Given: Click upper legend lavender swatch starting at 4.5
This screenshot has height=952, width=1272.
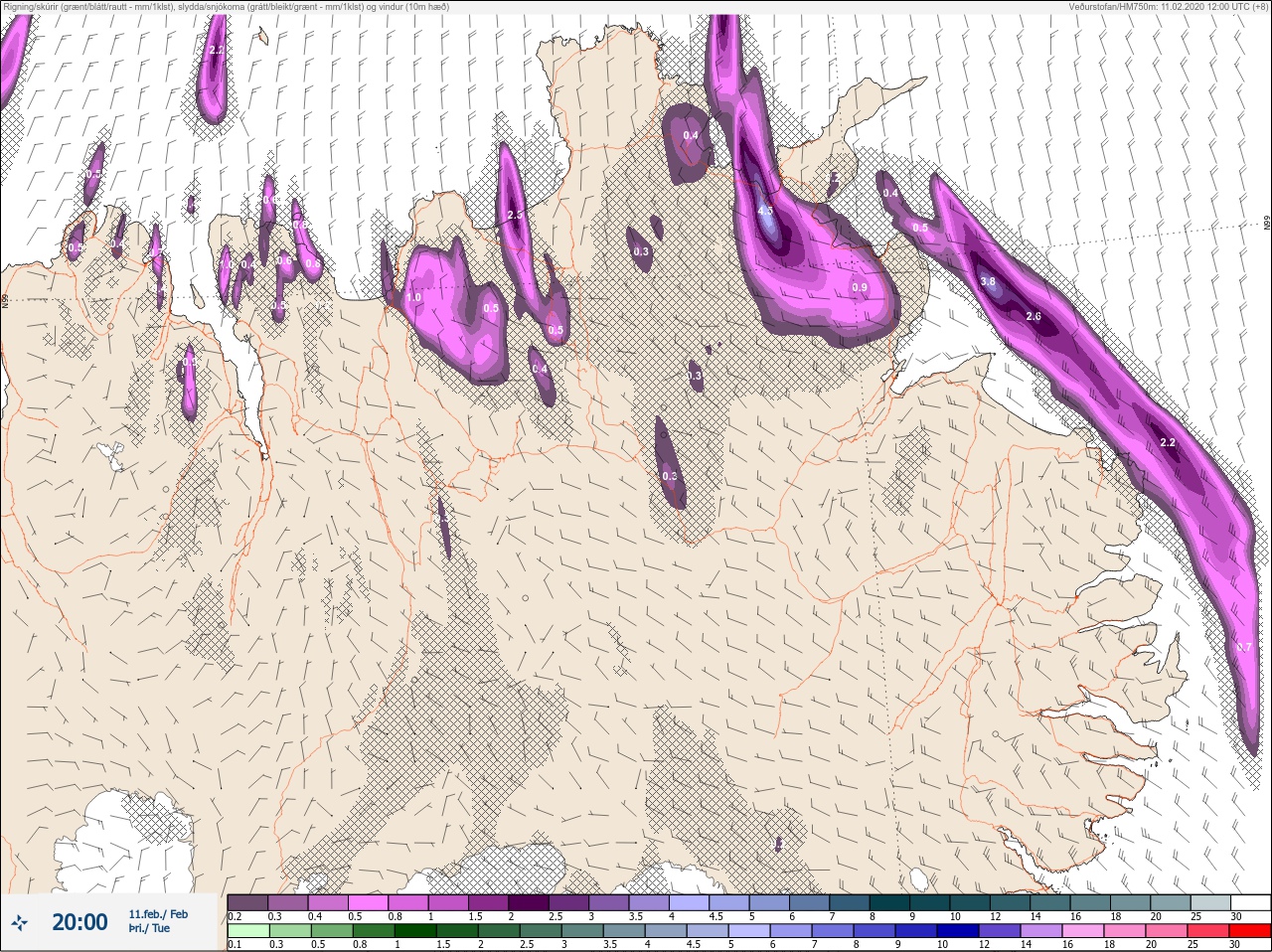Looking at the screenshot, I should click(x=729, y=903).
